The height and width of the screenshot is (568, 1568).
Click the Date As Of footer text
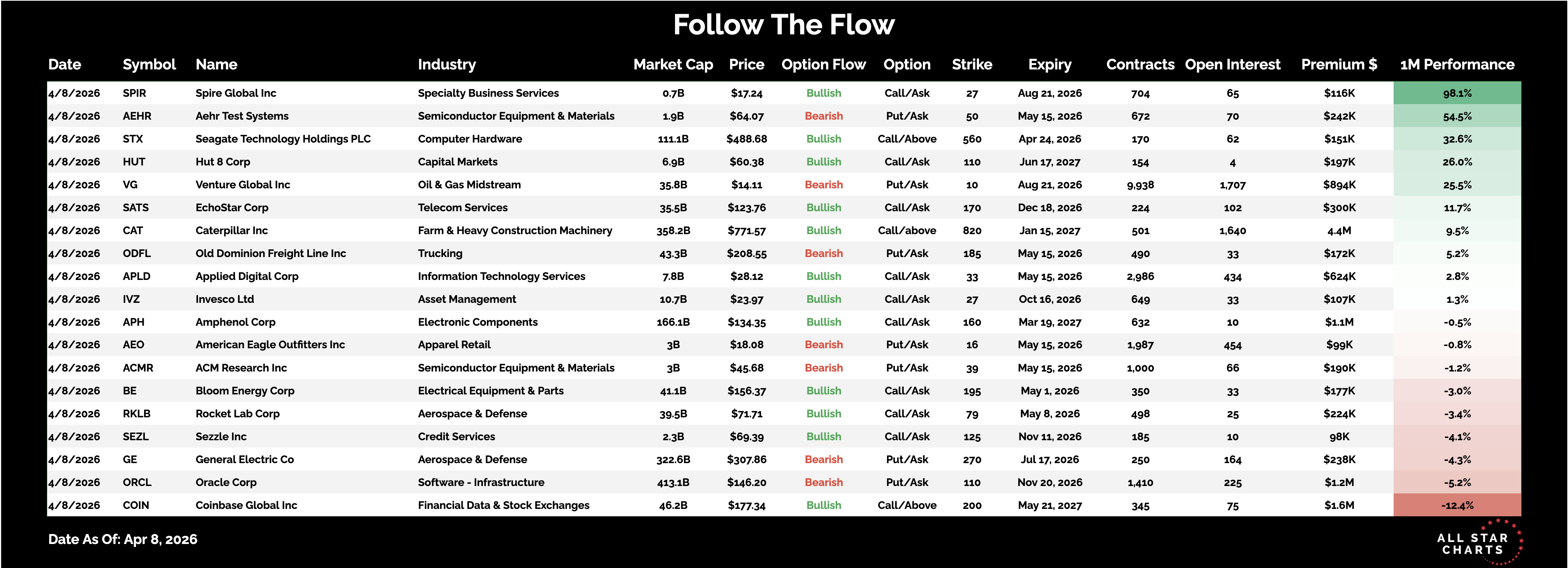click(123, 540)
